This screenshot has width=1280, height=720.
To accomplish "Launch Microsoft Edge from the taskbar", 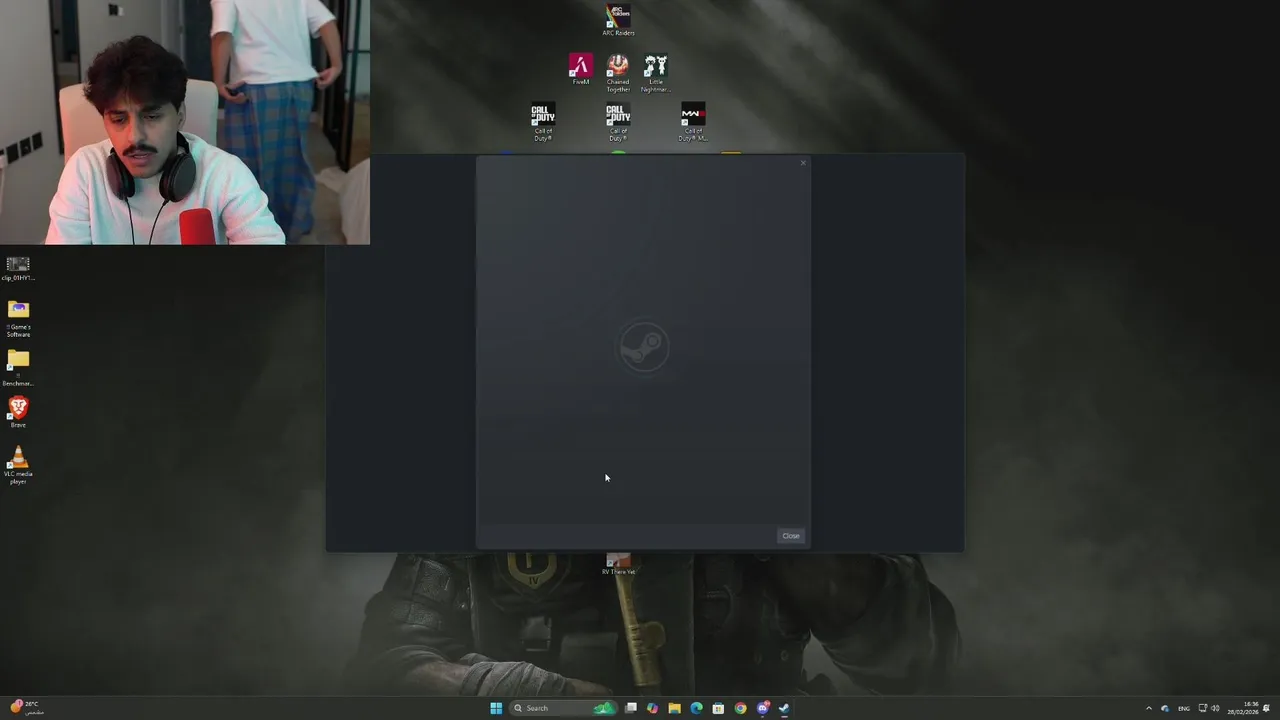I will coord(697,708).
